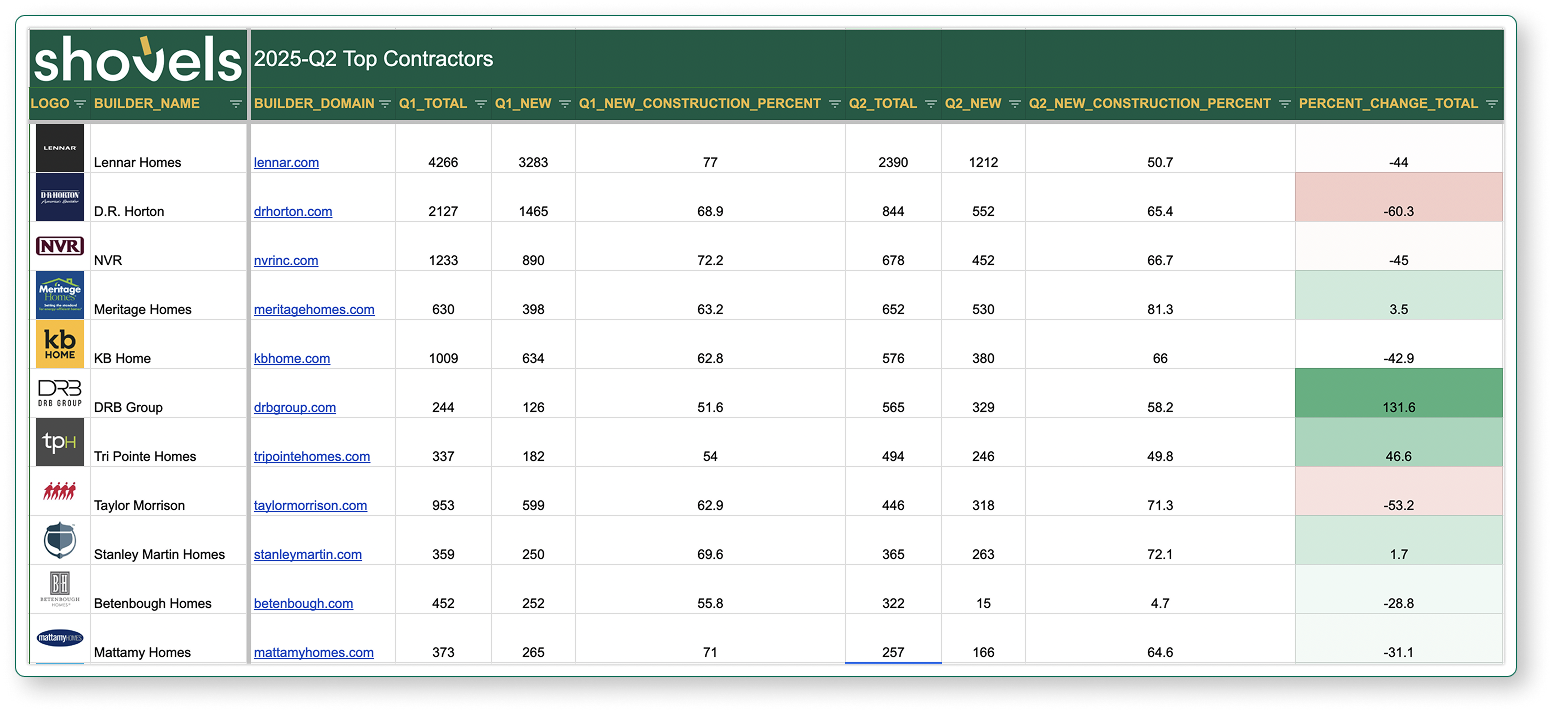Screen dimensions: 1552x712
Task: Select the DRB Group name cell
Action: [169, 393]
